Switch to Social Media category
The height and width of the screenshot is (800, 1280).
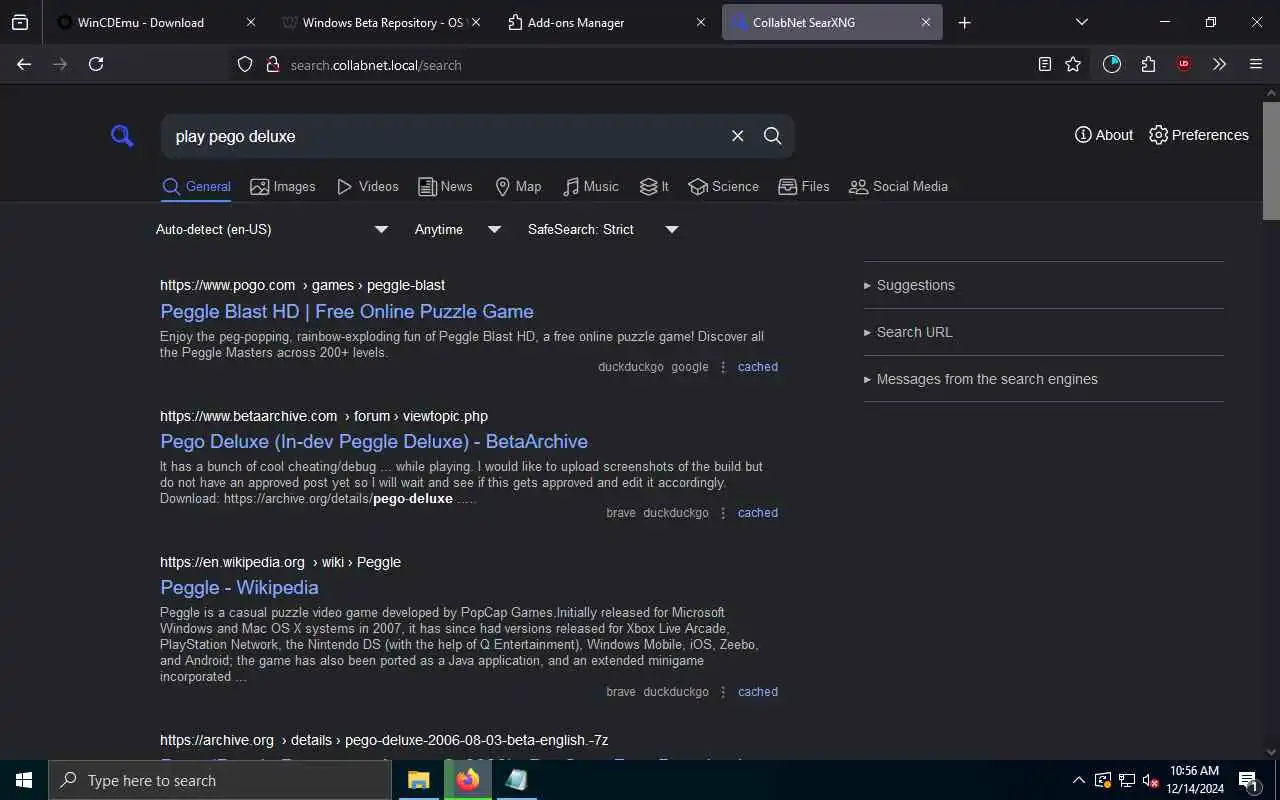pos(898,187)
